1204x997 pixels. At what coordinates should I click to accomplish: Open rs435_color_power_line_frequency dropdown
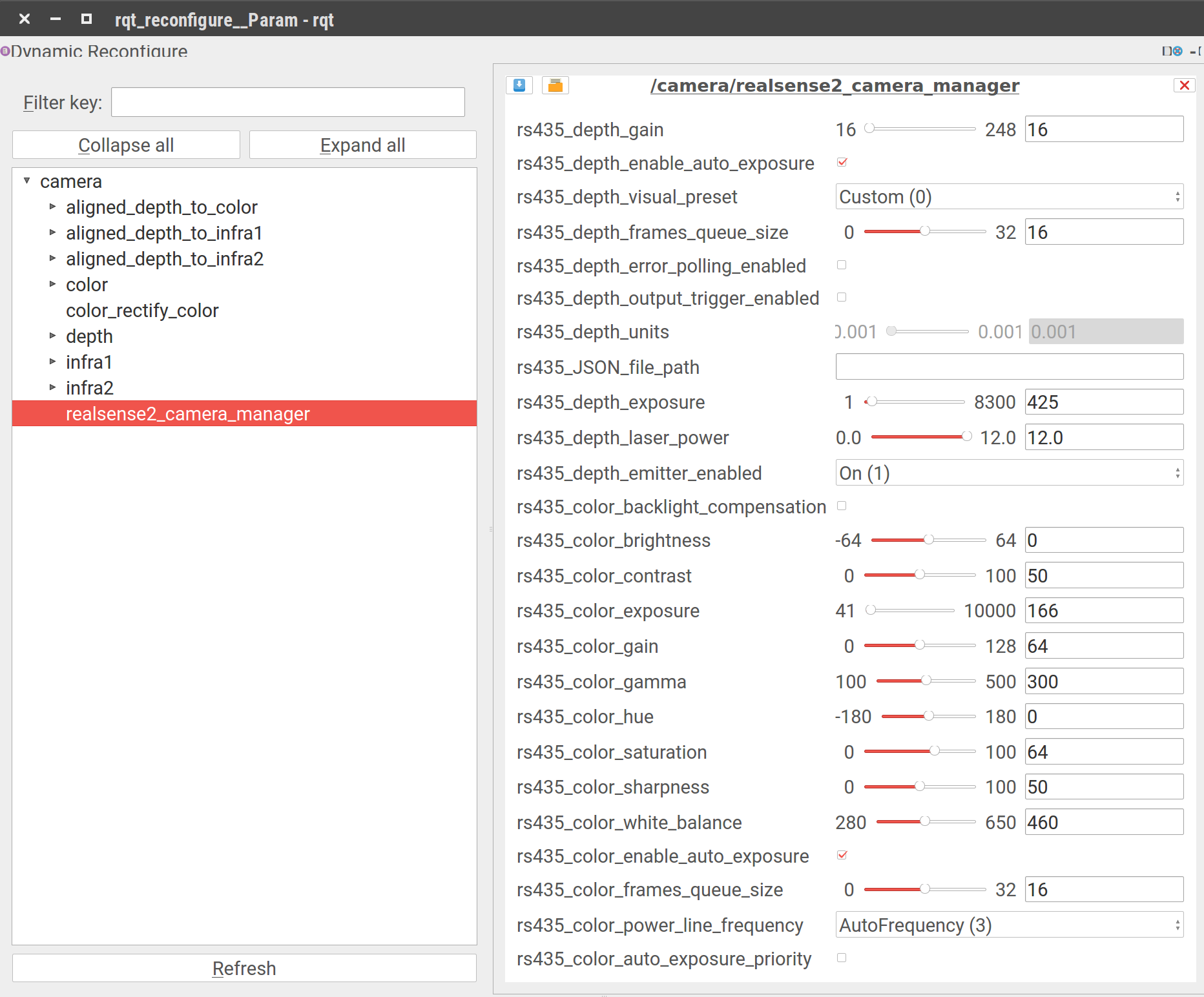[1008, 925]
